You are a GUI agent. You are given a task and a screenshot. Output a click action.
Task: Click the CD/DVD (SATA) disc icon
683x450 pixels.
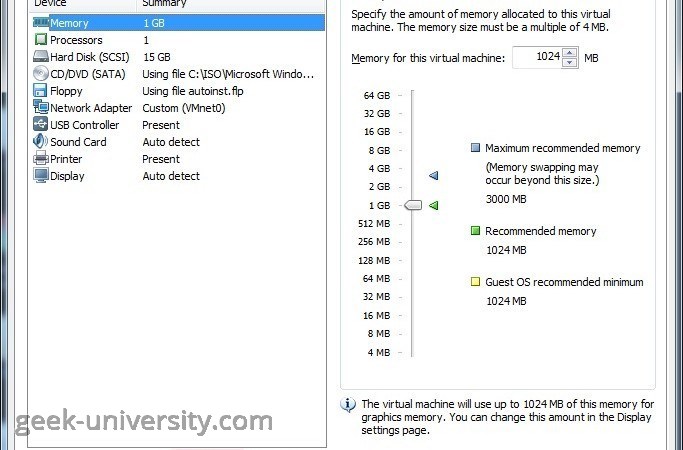click(x=41, y=74)
